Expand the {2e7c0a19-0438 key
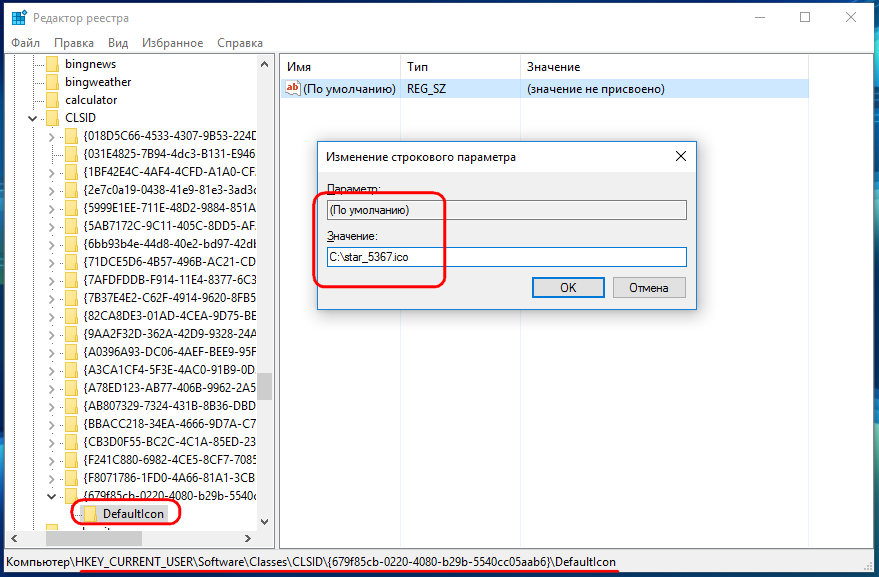 (51, 190)
